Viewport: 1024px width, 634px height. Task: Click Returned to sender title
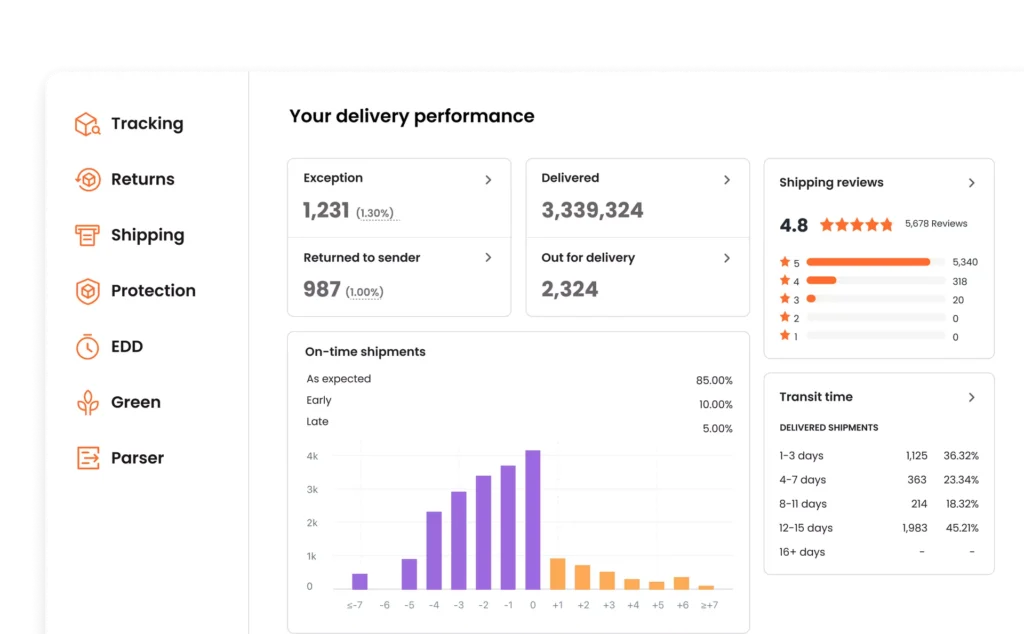coord(362,257)
